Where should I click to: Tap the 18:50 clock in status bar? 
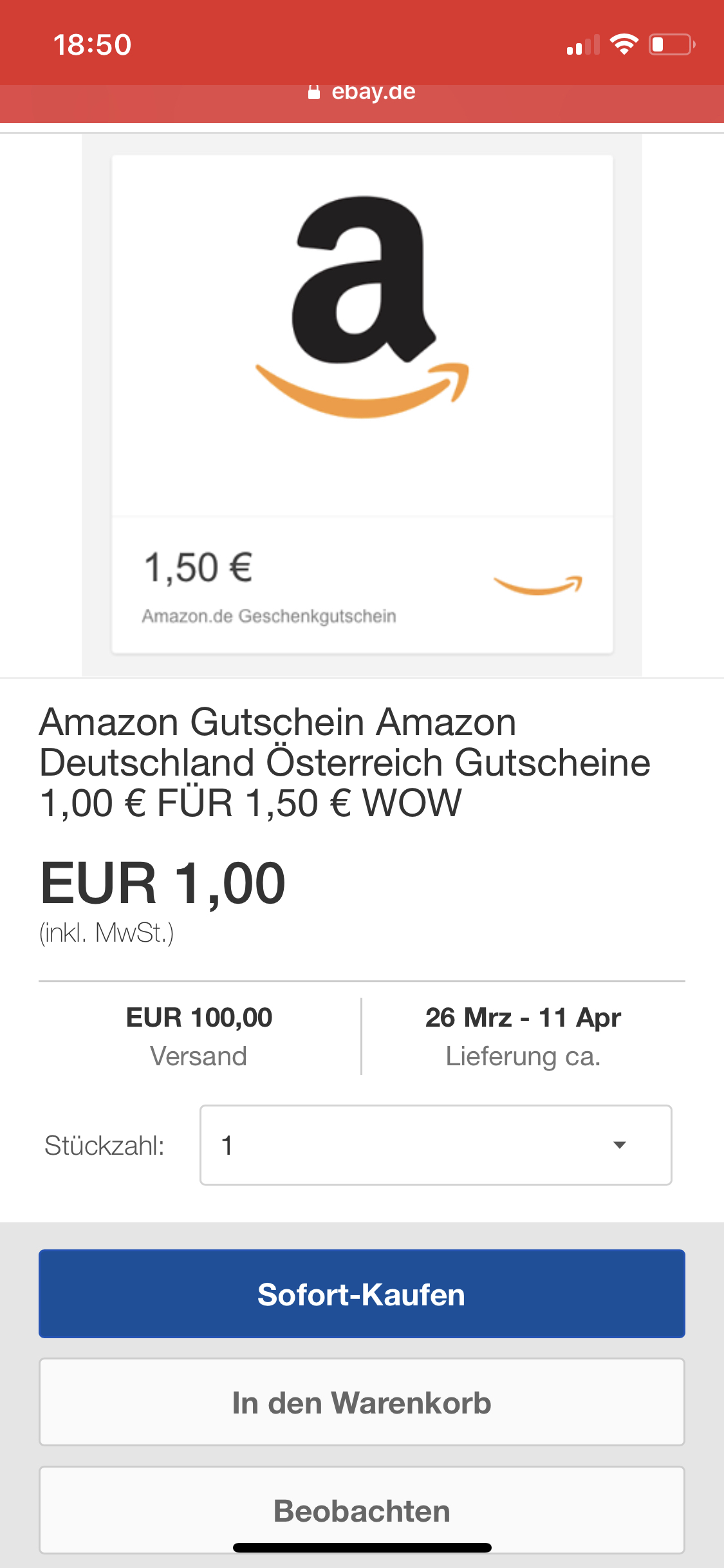pos(92,45)
